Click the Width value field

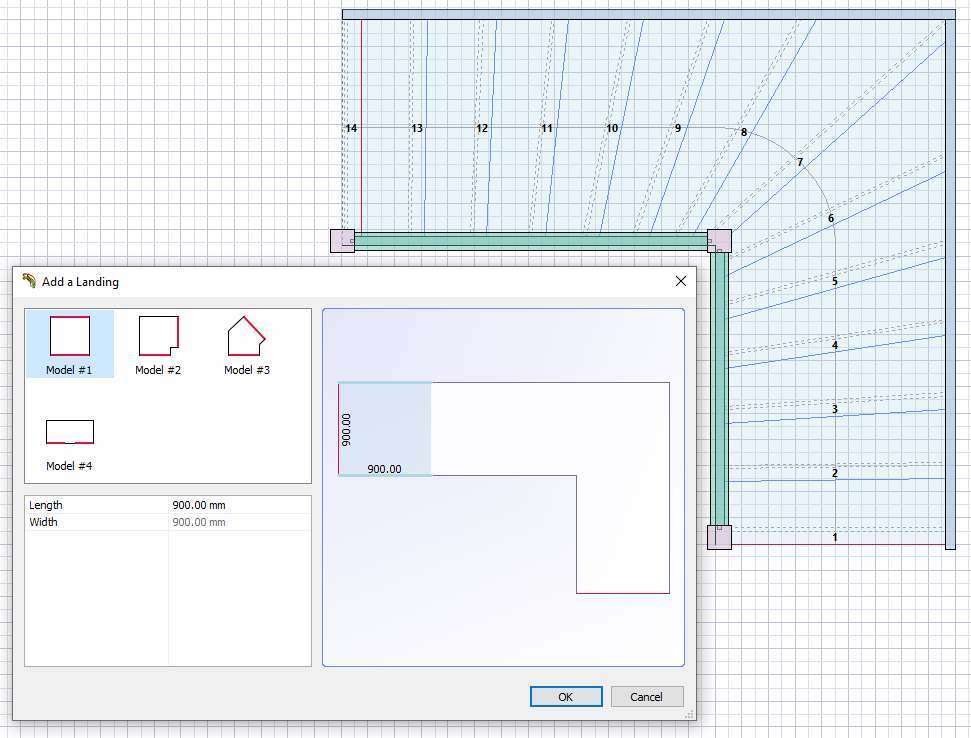[x=239, y=522]
